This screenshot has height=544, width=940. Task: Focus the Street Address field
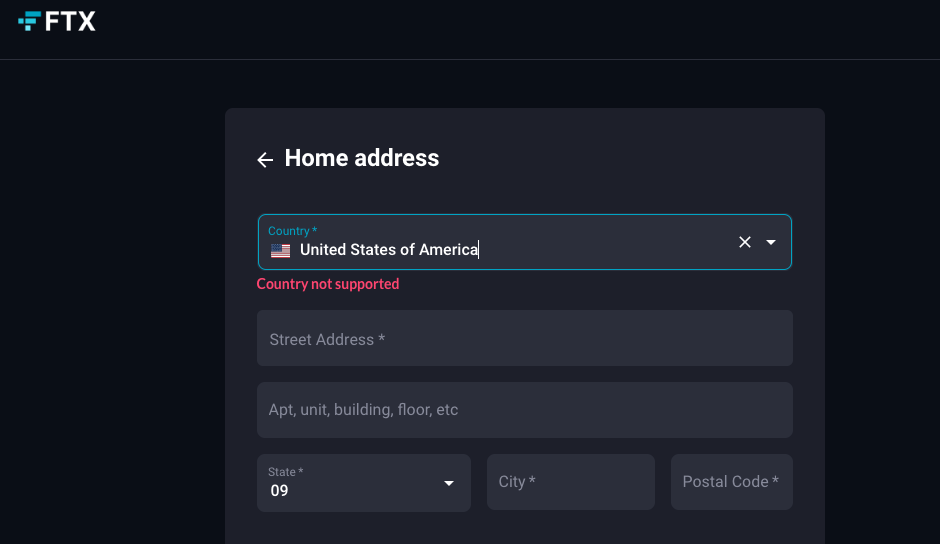pyautogui.click(x=525, y=338)
